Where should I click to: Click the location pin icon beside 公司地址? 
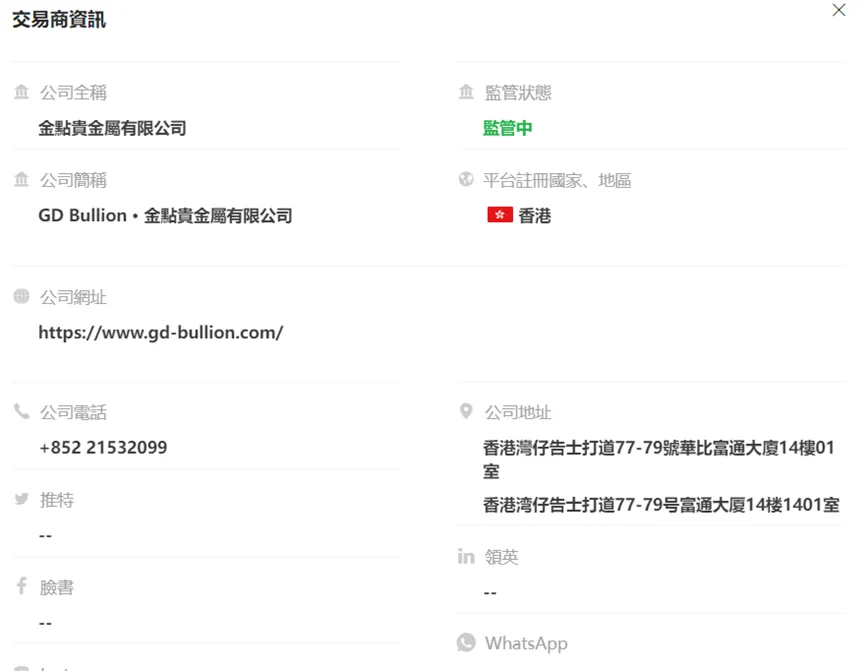pyautogui.click(x=466, y=411)
